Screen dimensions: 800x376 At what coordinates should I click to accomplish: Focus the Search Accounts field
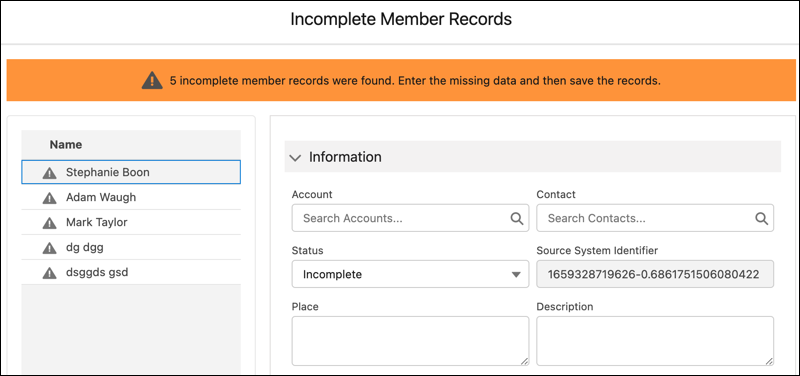pos(410,218)
